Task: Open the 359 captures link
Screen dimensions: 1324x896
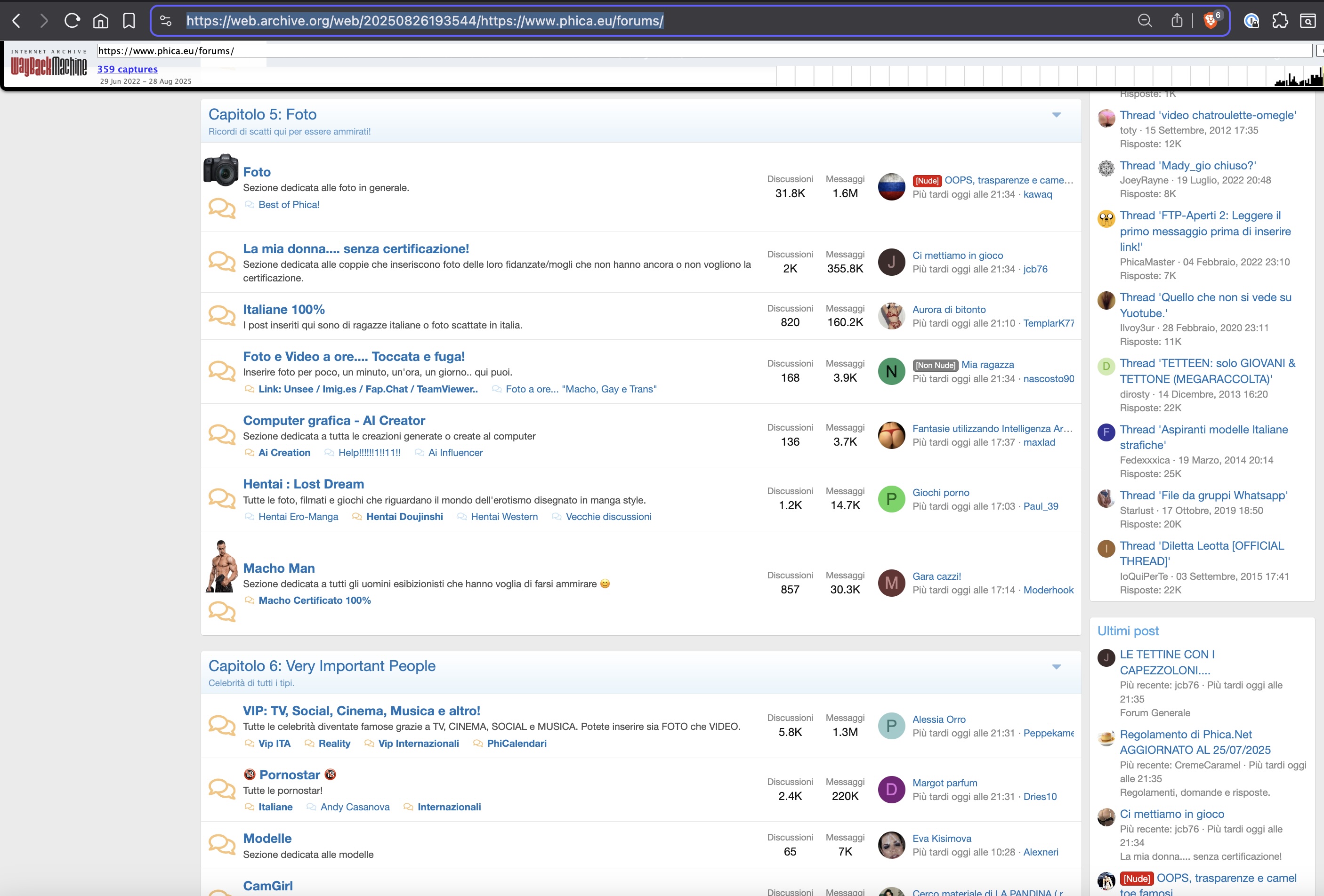Action: (x=127, y=69)
